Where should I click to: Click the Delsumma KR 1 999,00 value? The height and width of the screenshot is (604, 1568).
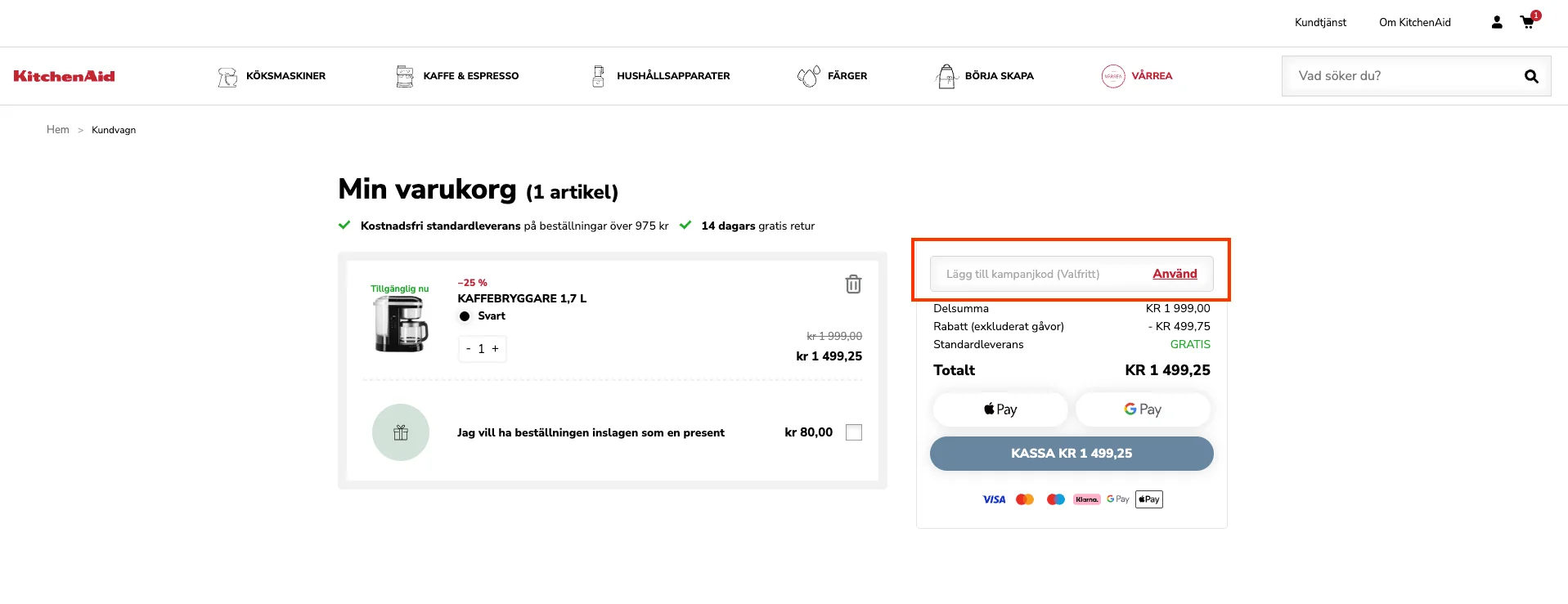tap(1178, 309)
